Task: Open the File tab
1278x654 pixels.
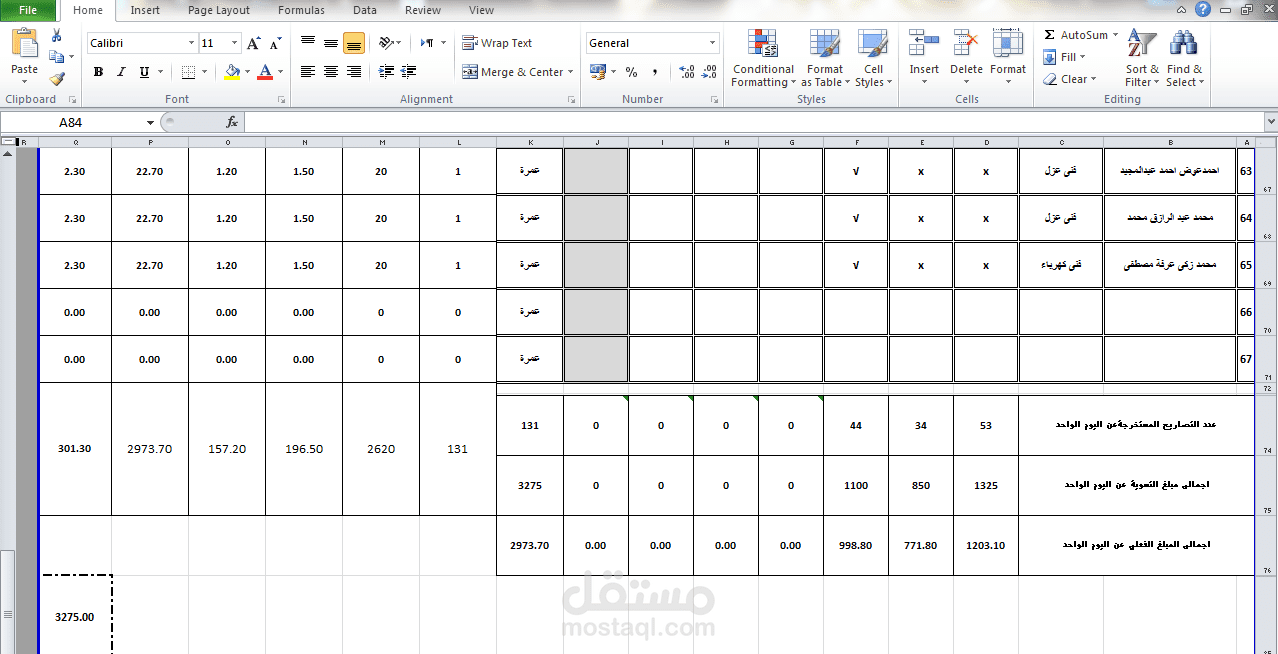Action: pyautogui.click(x=28, y=10)
